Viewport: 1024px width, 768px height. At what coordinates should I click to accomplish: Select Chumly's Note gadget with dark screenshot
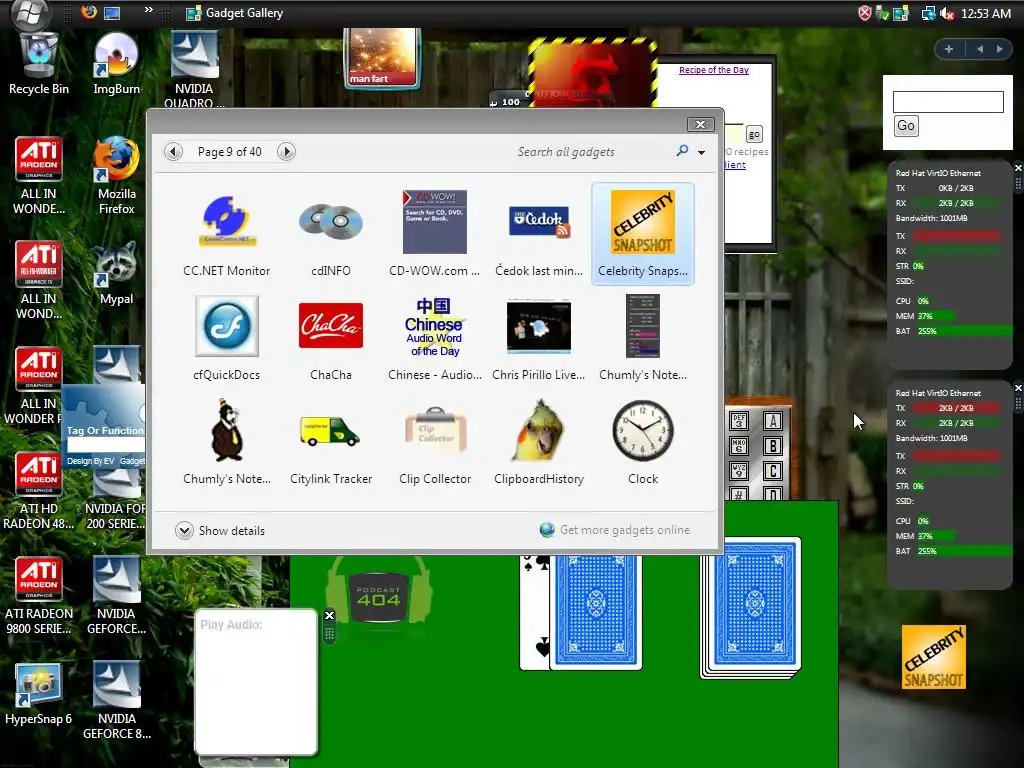point(643,338)
